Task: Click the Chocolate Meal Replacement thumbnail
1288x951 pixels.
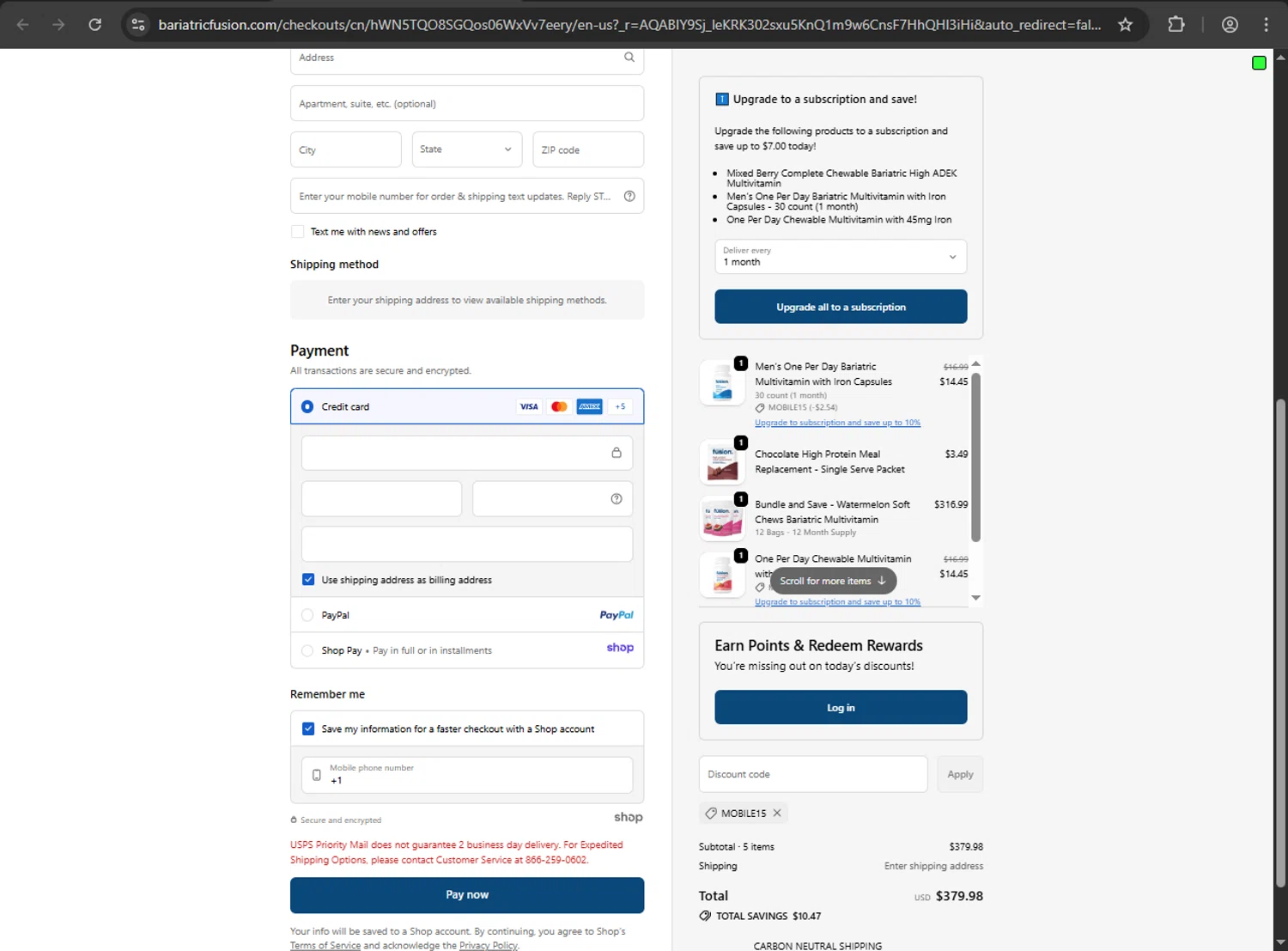Action: [x=722, y=461]
